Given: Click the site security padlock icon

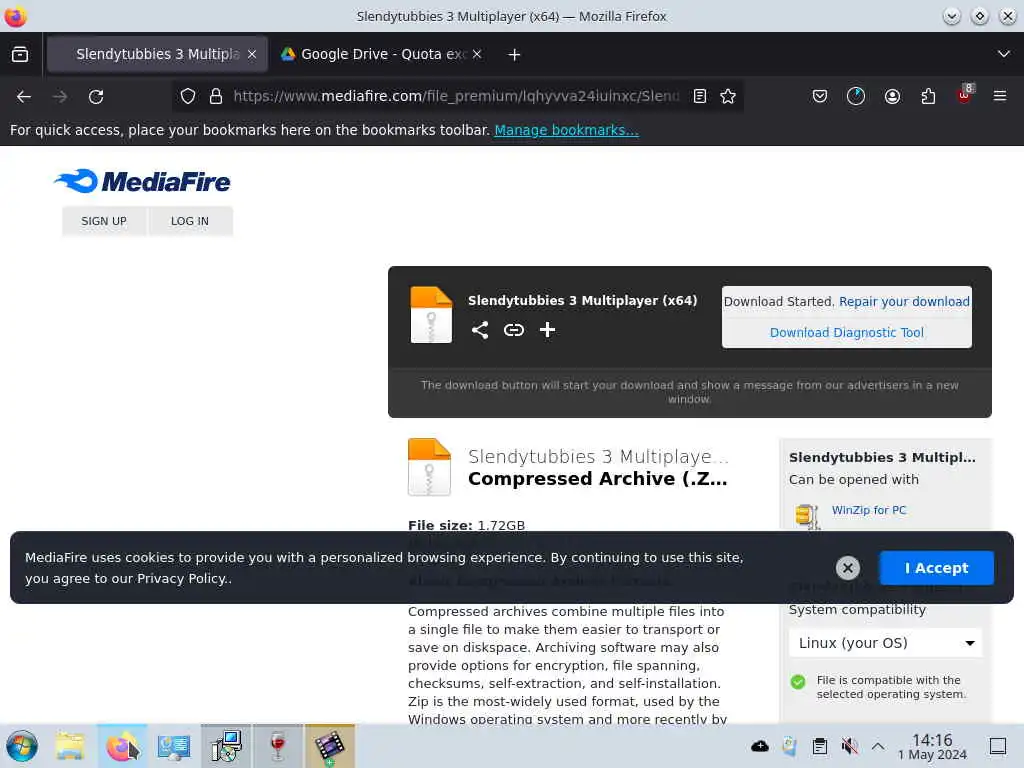Looking at the screenshot, I should (216, 97).
